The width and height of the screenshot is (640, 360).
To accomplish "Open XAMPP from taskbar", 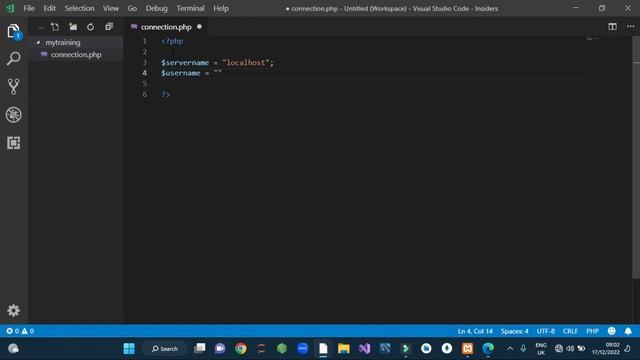I will coord(467,349).
